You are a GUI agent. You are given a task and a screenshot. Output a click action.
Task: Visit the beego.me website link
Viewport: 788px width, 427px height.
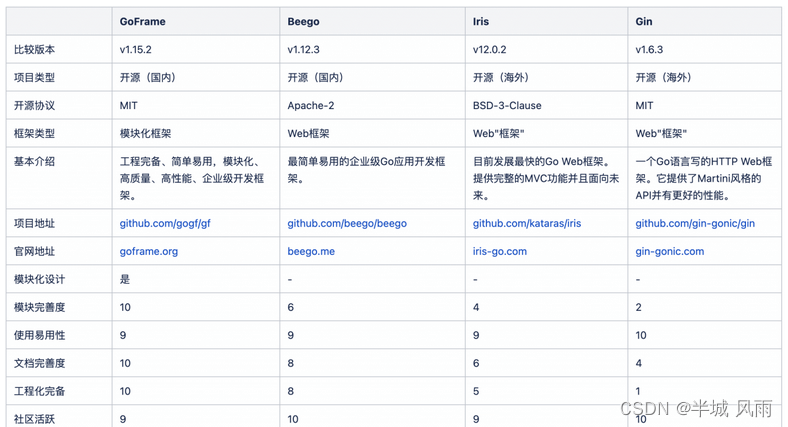[311, 251]
